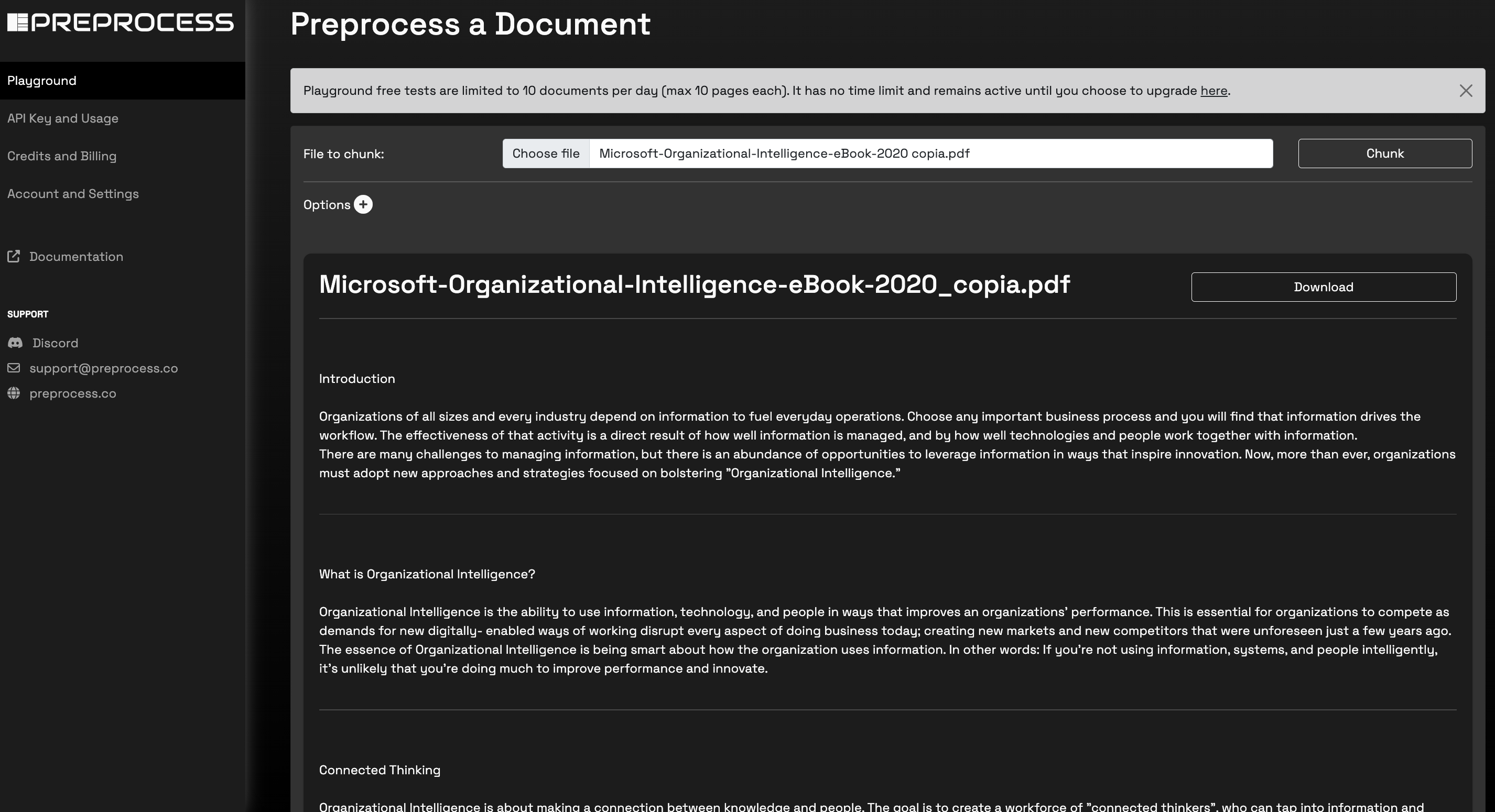
Task: Click the Options label
Action: coord(327,205)
